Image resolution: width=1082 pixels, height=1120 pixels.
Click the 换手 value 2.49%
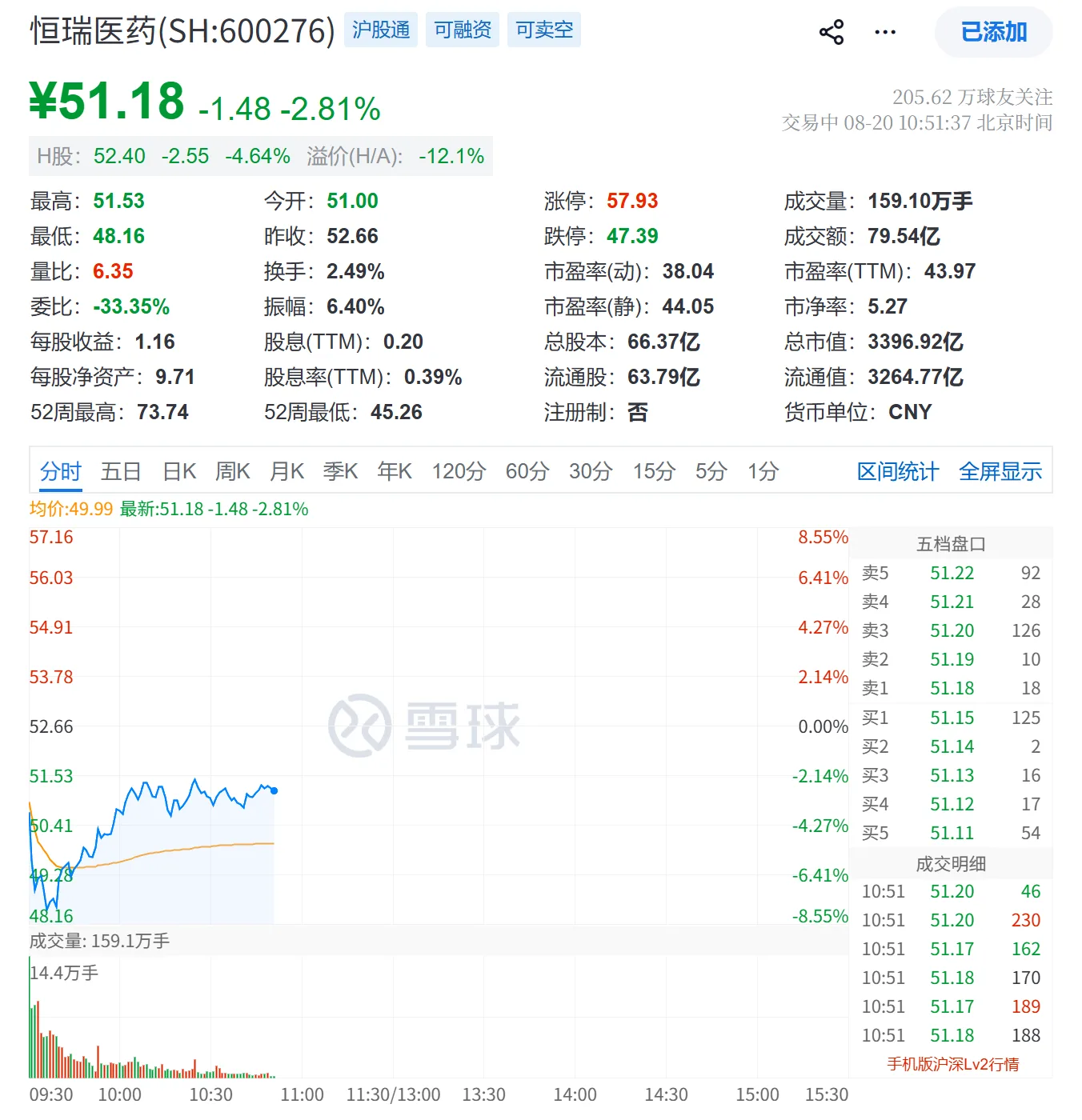click(355, 271)
